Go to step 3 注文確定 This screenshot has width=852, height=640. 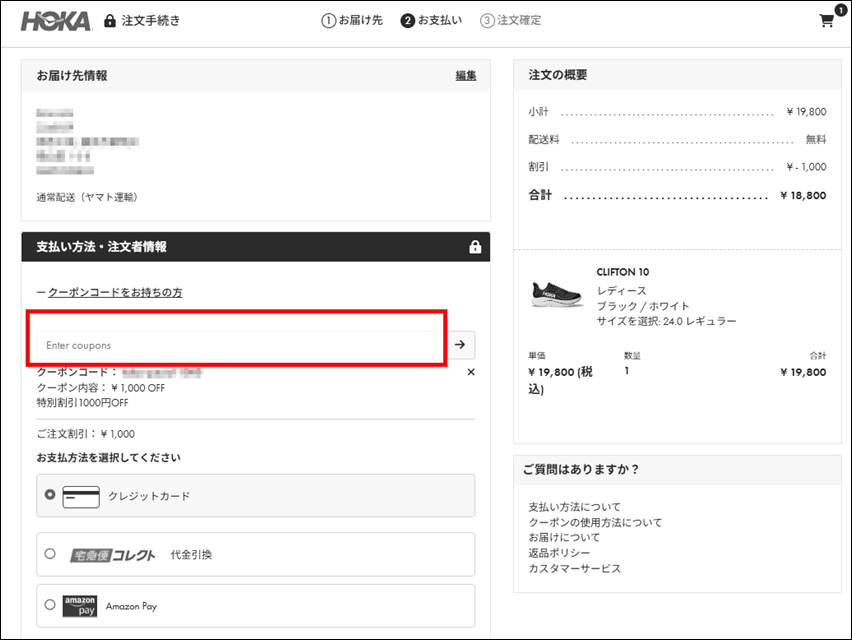tap(511, 21)
